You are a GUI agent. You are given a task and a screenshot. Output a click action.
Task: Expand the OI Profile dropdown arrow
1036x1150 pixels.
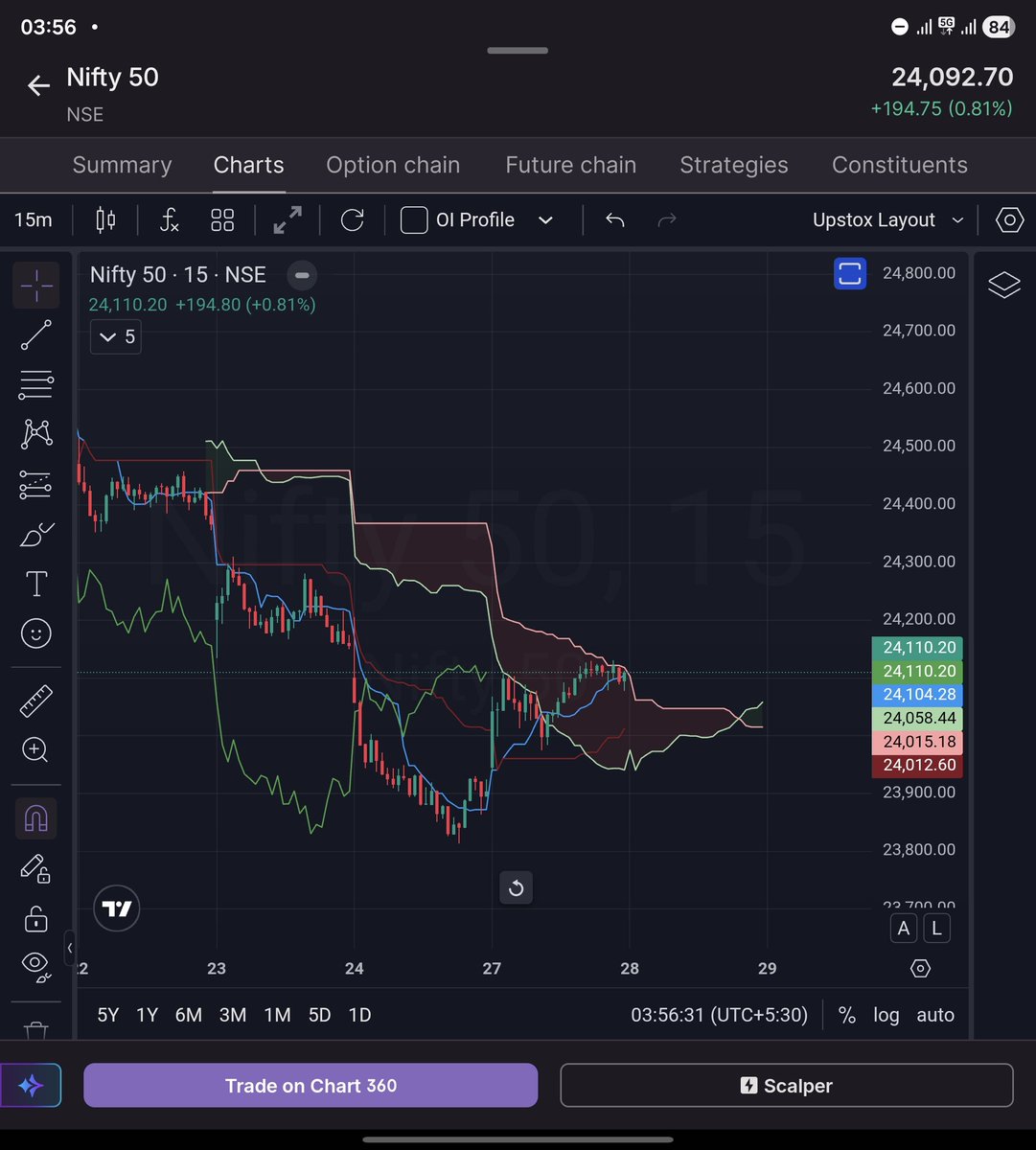545,220
